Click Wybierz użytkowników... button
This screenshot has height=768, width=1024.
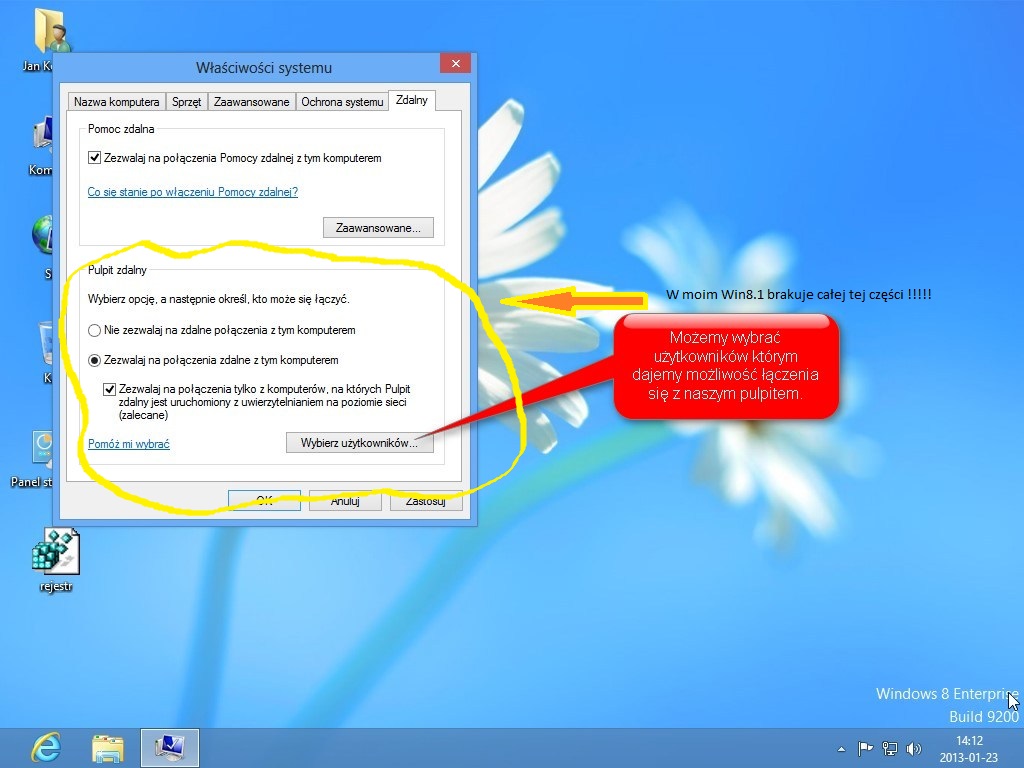[359, 443]
